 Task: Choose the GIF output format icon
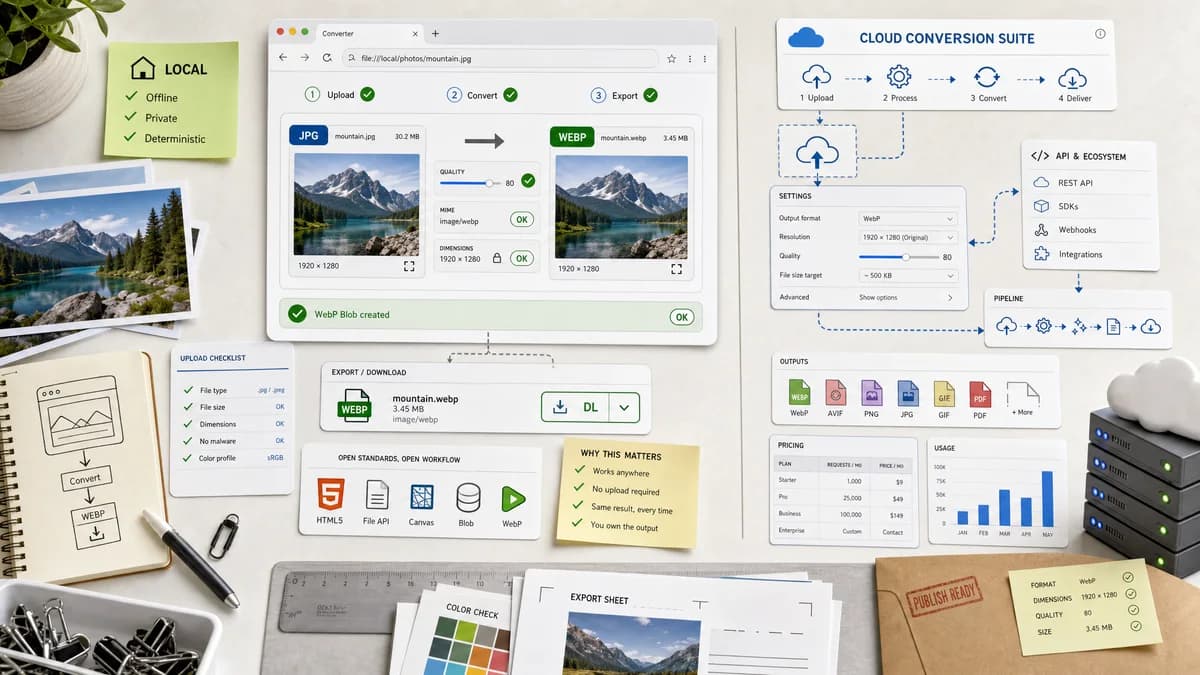click(944, 392)
